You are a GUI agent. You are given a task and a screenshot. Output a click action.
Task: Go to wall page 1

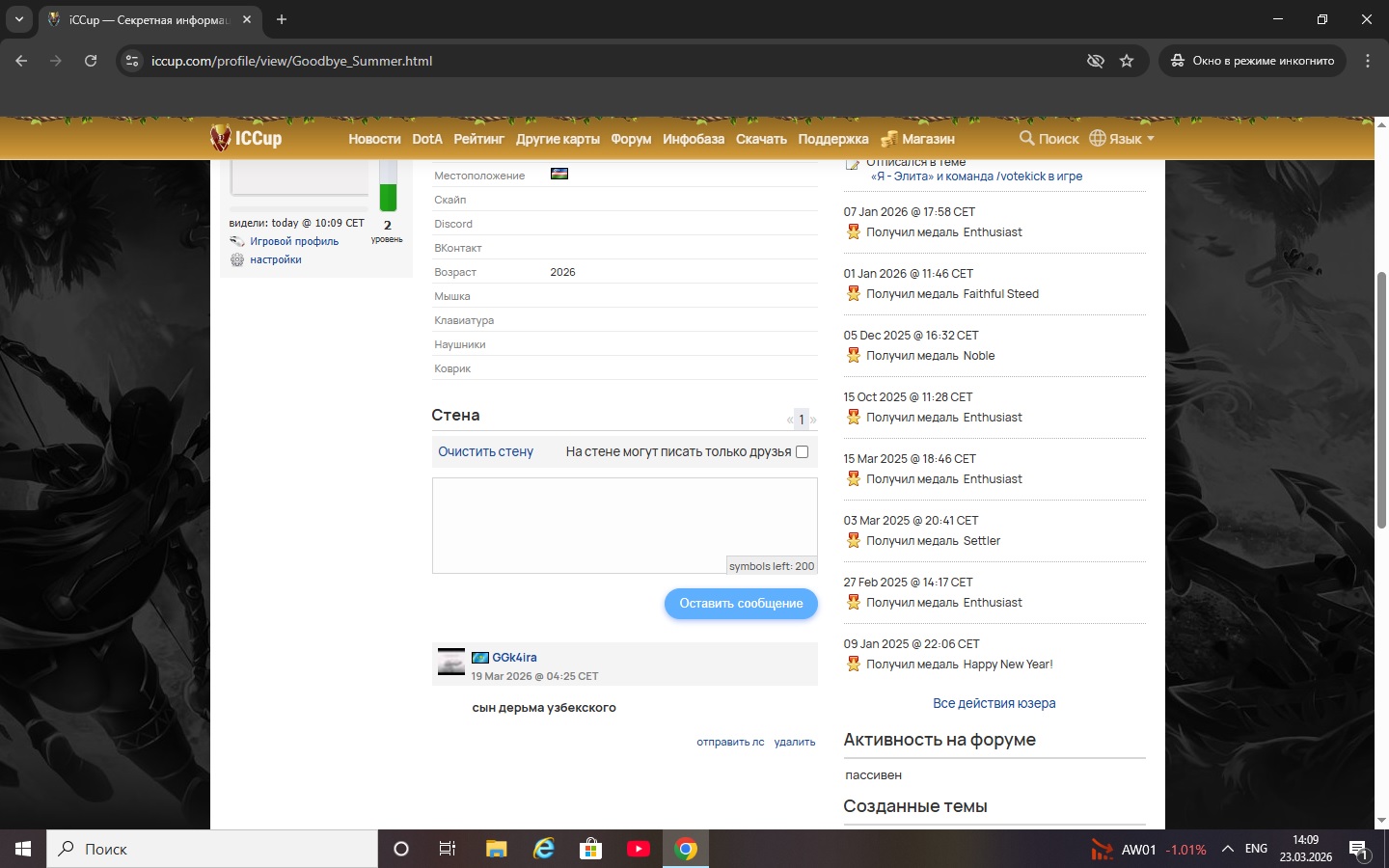click(x=802, y=420)
